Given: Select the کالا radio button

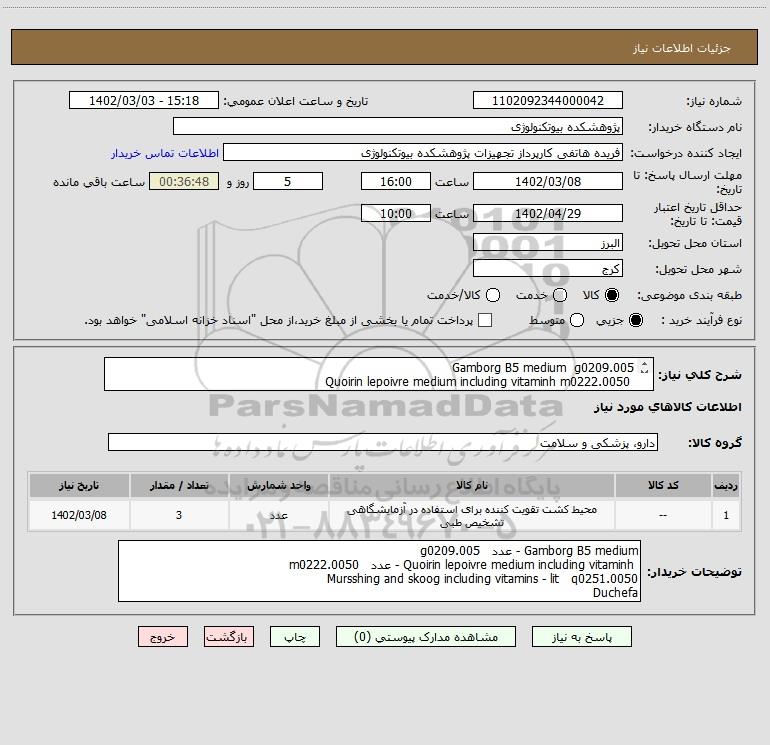Looking at the screenshot, I should (612, 295).
